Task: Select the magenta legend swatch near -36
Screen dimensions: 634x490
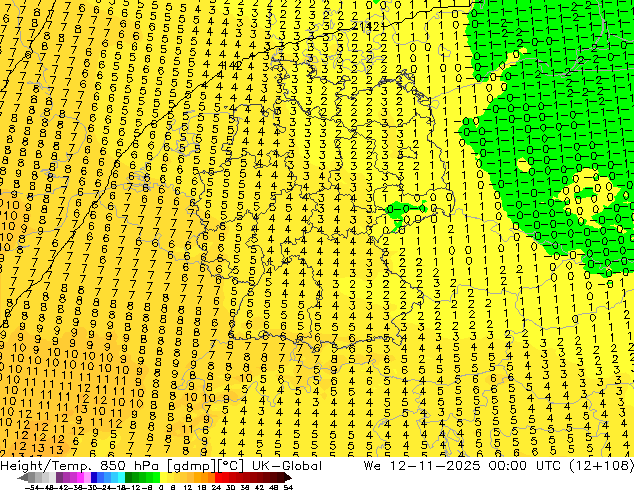Action: click(80, 477)
